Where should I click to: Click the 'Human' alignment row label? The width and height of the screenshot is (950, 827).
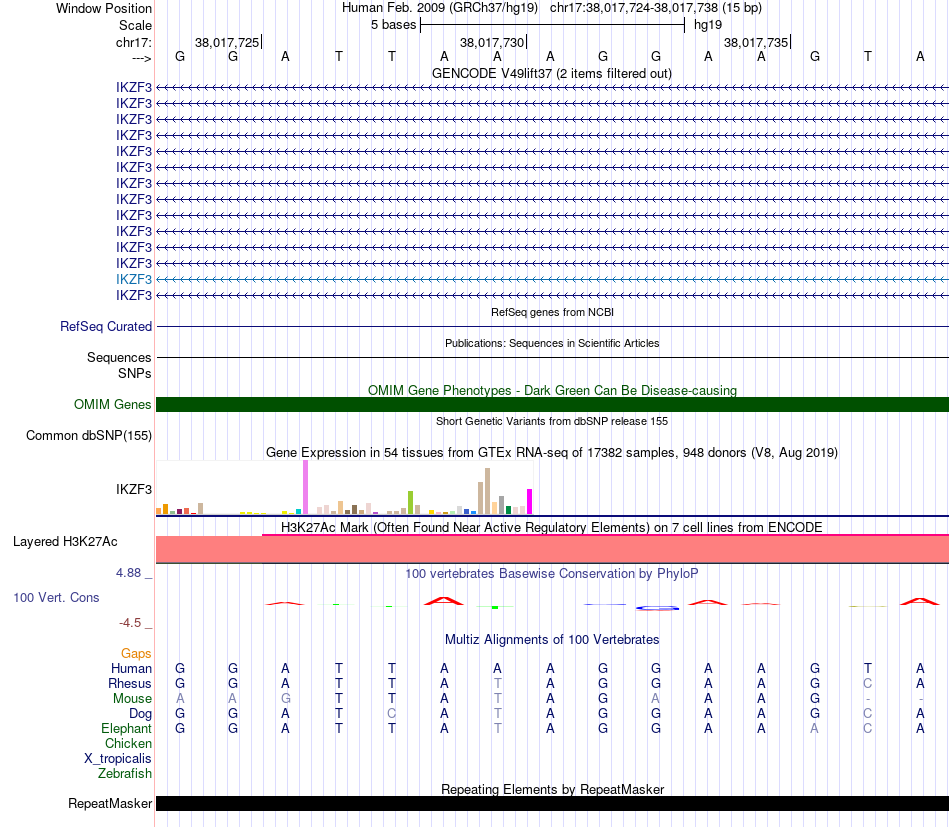pyautogui.click(x=131, y=668)
